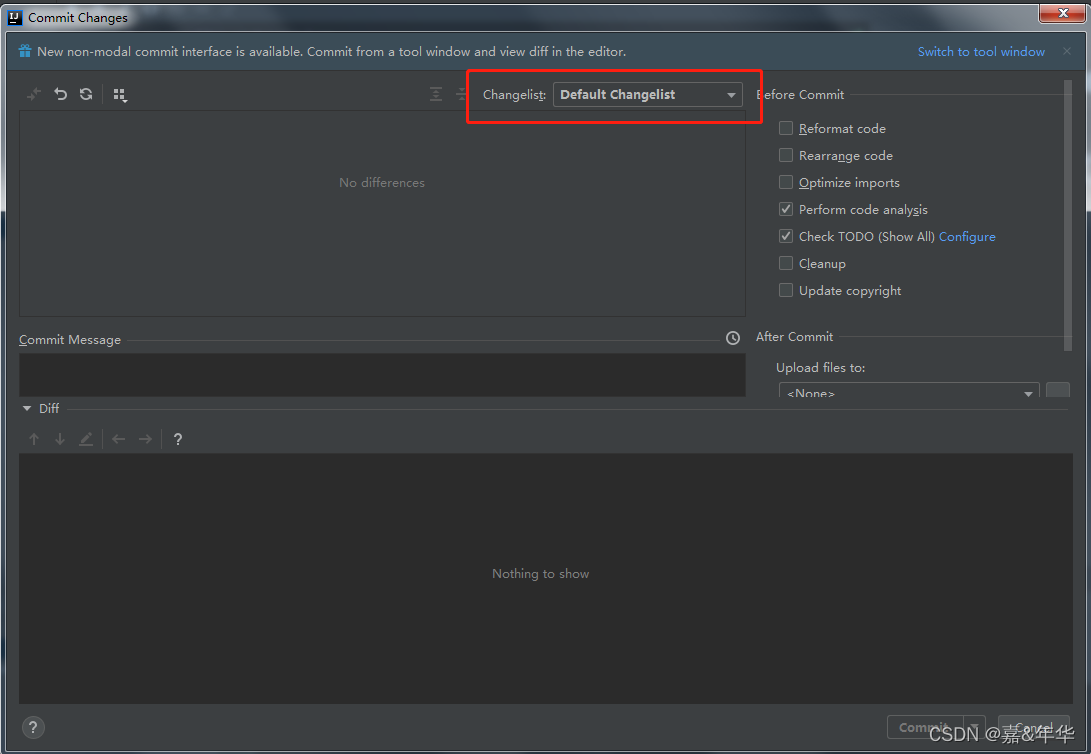Click the Configure link for TODO check
The width and height of the screenshot is (1091, 754).
(x=967, y=236)
